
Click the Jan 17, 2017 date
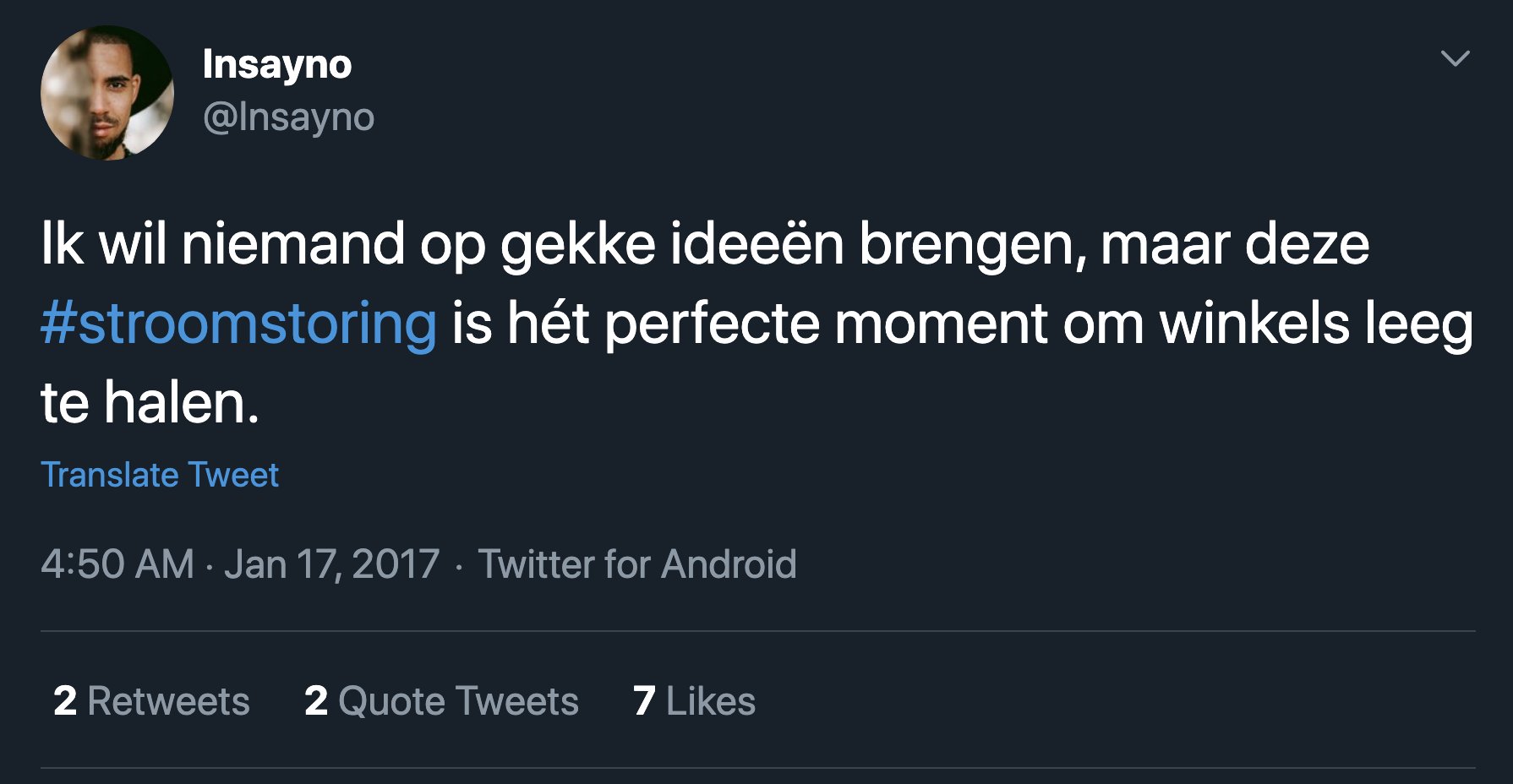[331, 564]
